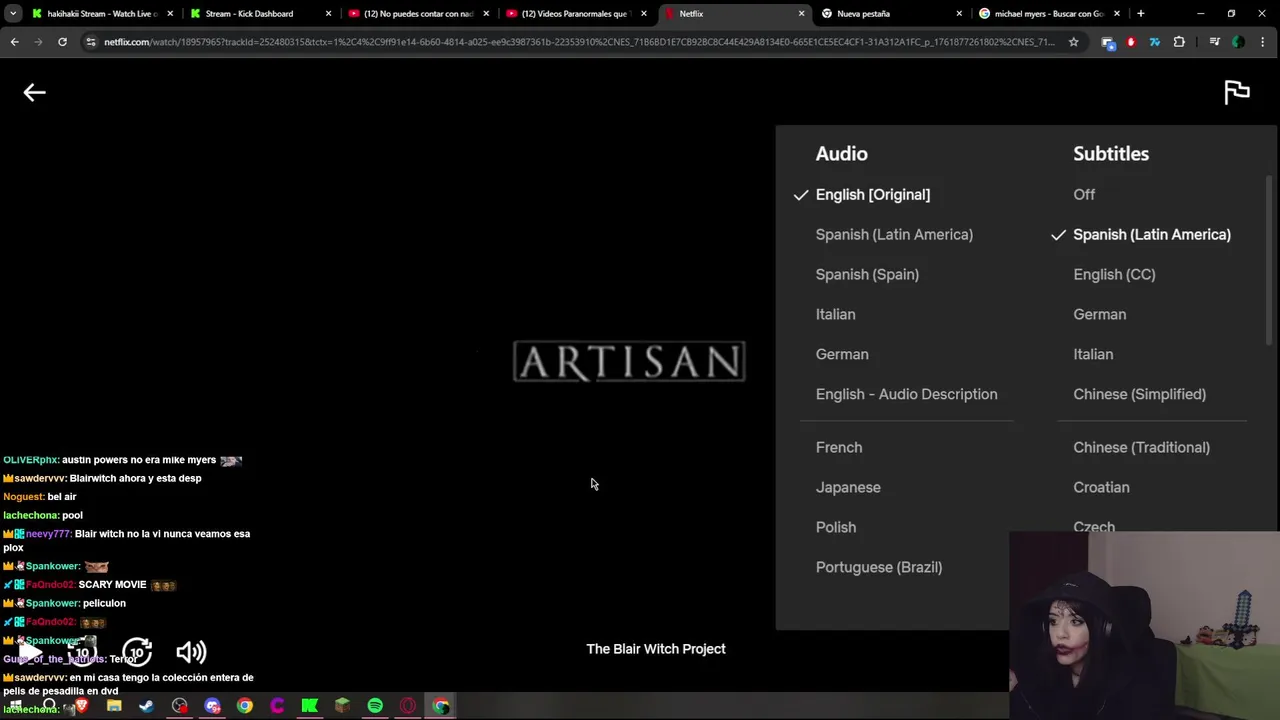Image resolution: width=1280 pixels, height=720 pixels.
Task: Open File Explorer from taskbar
Action: [x=114, y=706]
